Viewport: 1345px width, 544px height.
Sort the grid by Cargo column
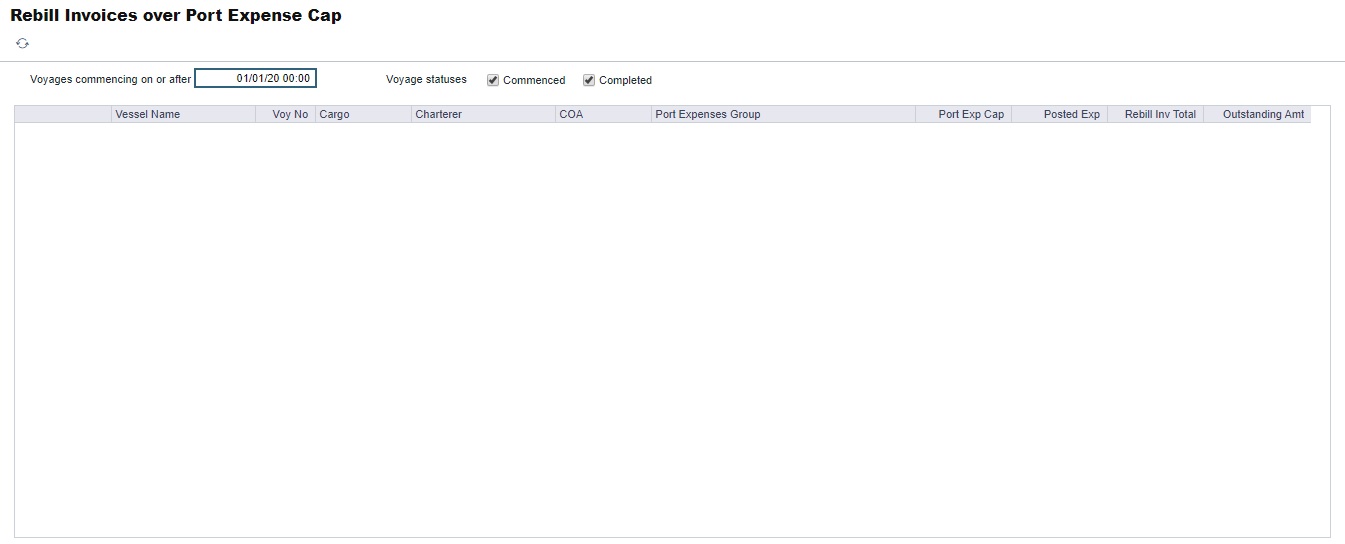tap(363, 115)
